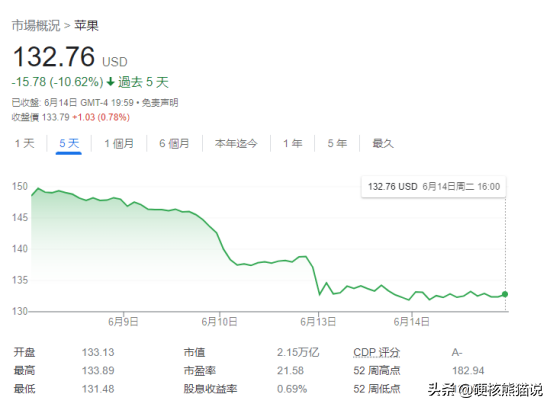This screenshot has height=408, width=554.
Task: Click the 苹果 breadcrumb title
Action: coord(86,26)
